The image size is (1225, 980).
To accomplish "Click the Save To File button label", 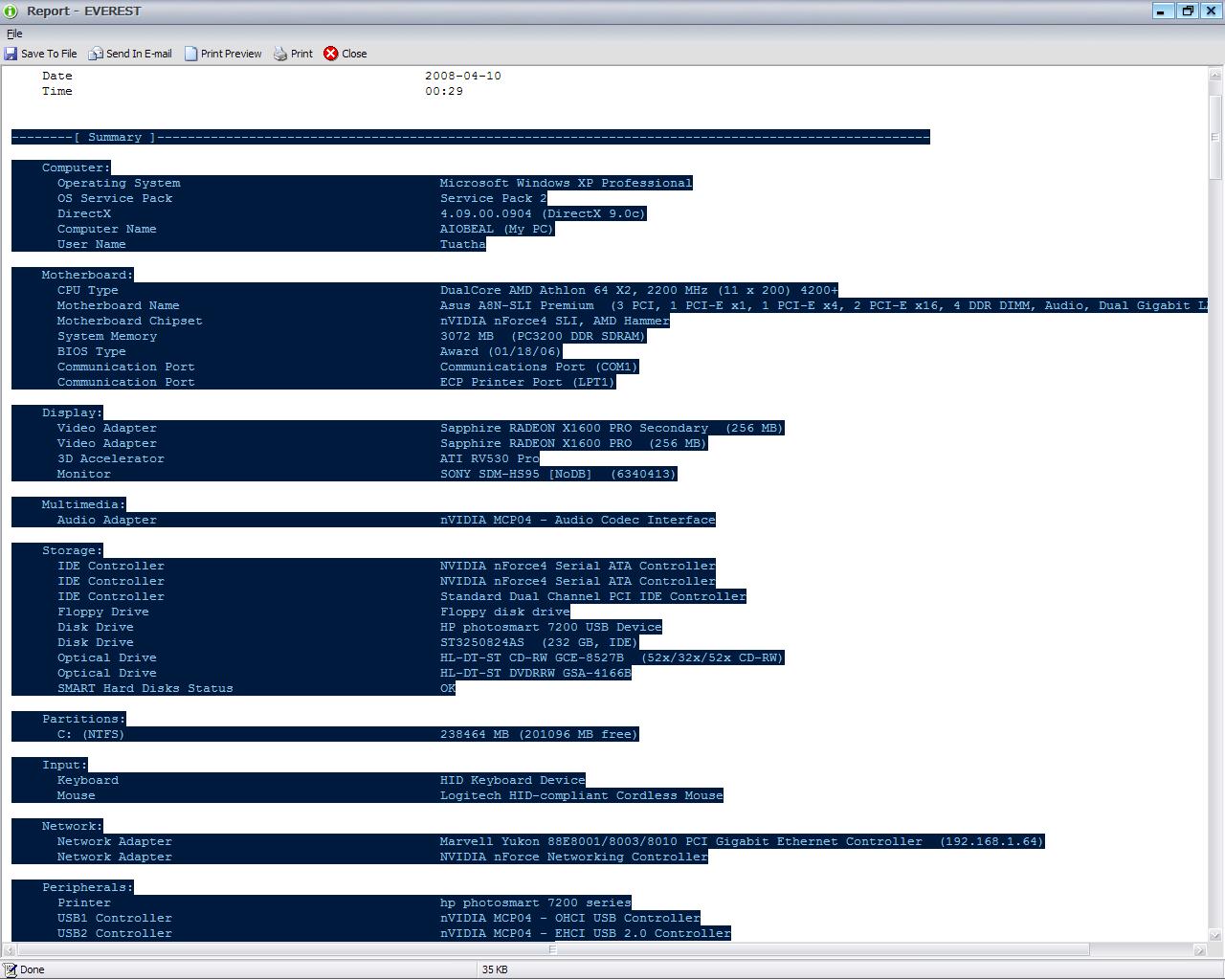I will click(49, 54).
